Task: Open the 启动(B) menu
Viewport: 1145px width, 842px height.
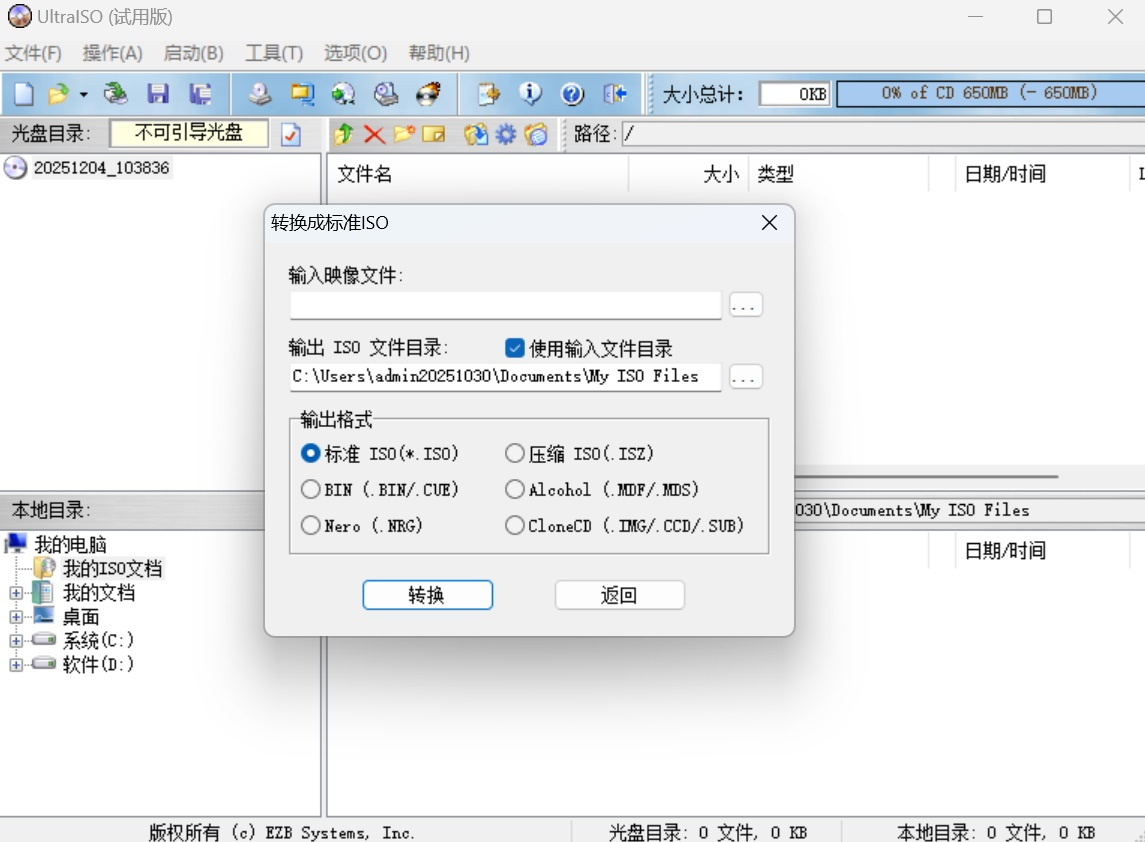Action: (x=193, y=53)
